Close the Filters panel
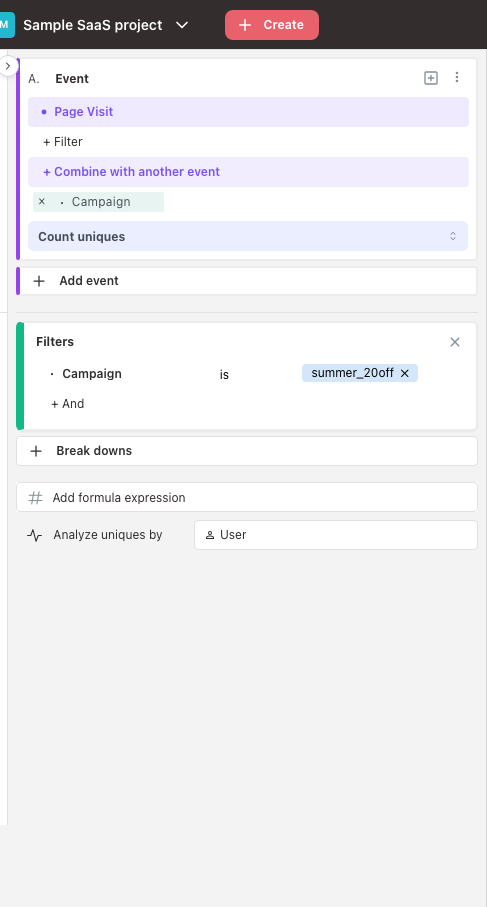Viewport: 487px width, 907px height. coord(455,342)
